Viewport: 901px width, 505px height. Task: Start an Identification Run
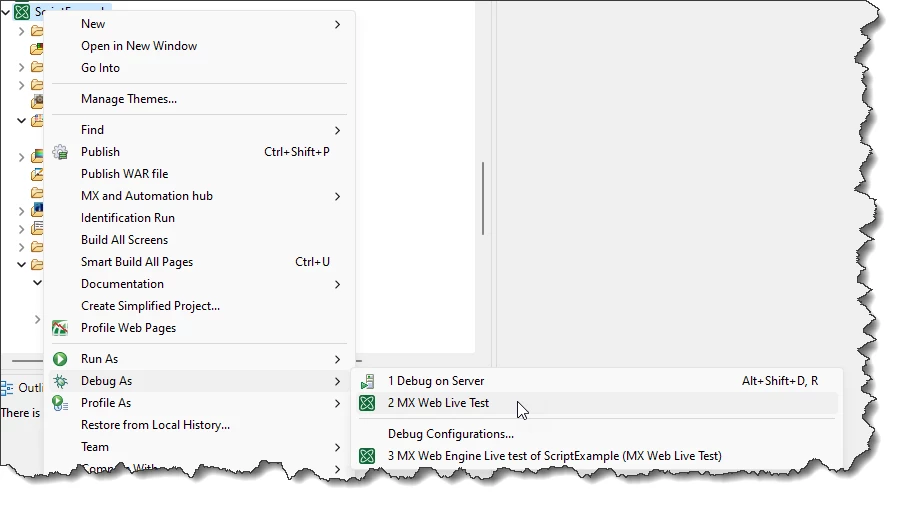tap(199, 218)
